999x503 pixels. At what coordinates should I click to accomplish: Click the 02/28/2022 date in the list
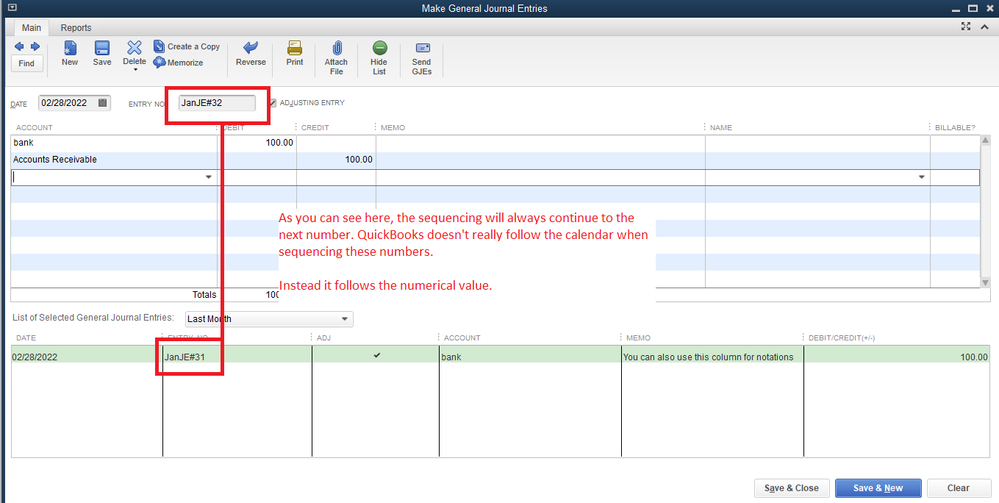click(34, 357)
